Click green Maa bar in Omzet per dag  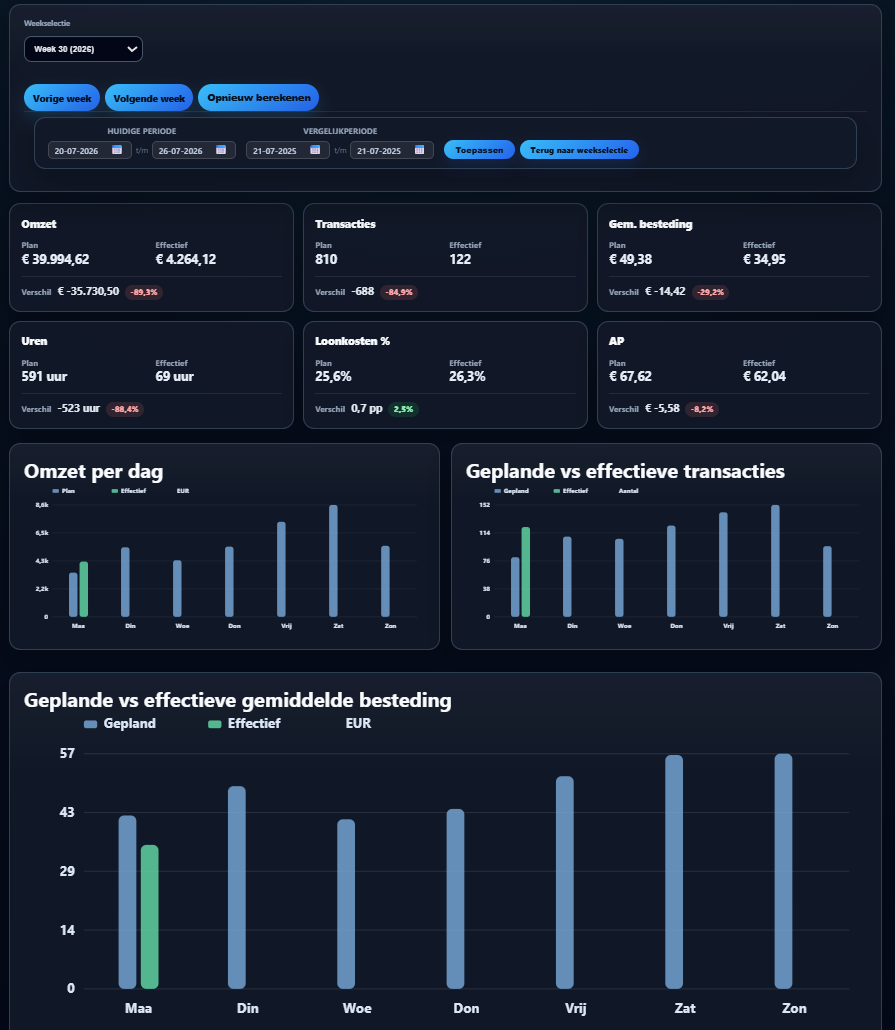(x=83, y=589)
